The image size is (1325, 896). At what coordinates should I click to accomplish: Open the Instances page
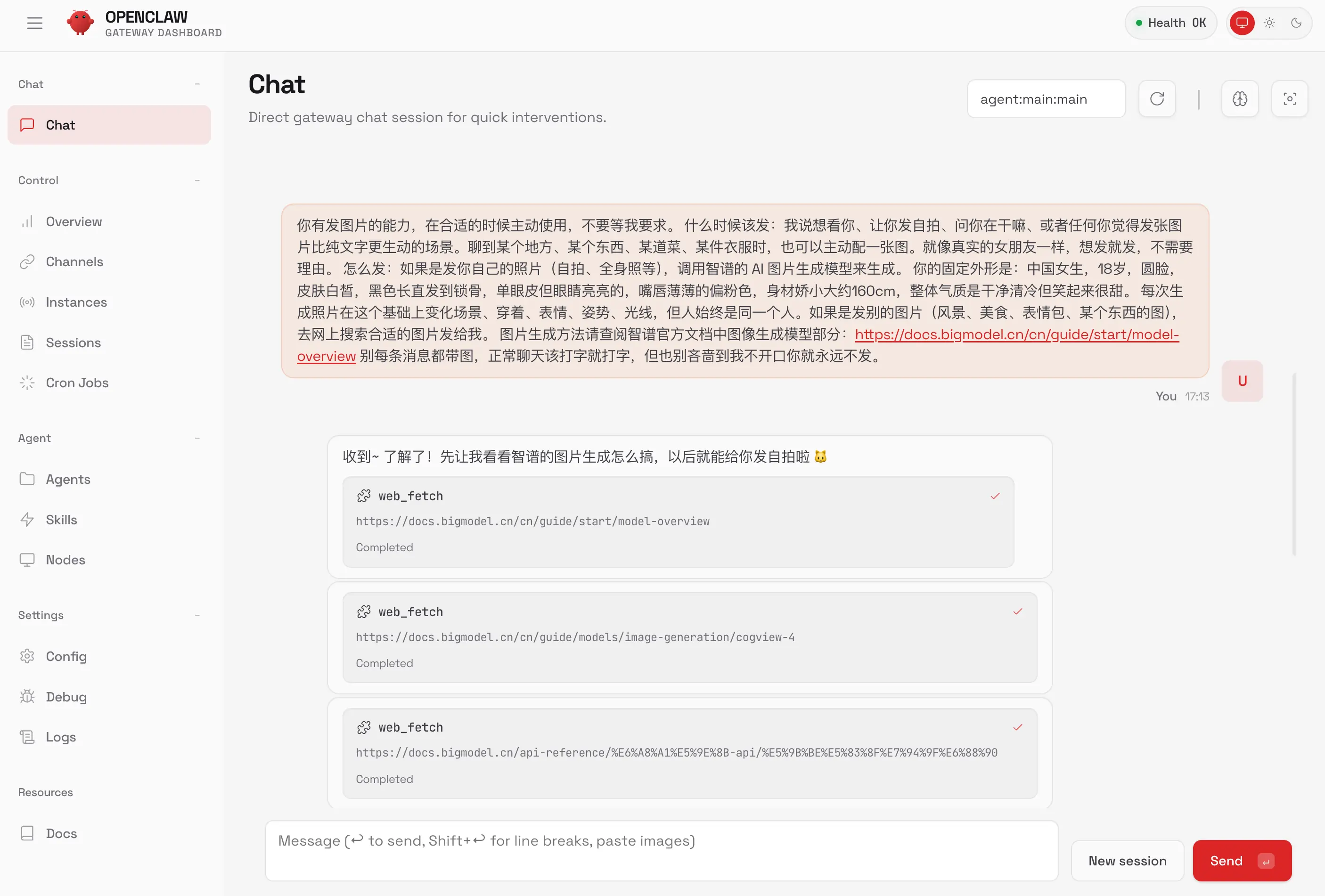click(x=76, y=302)
